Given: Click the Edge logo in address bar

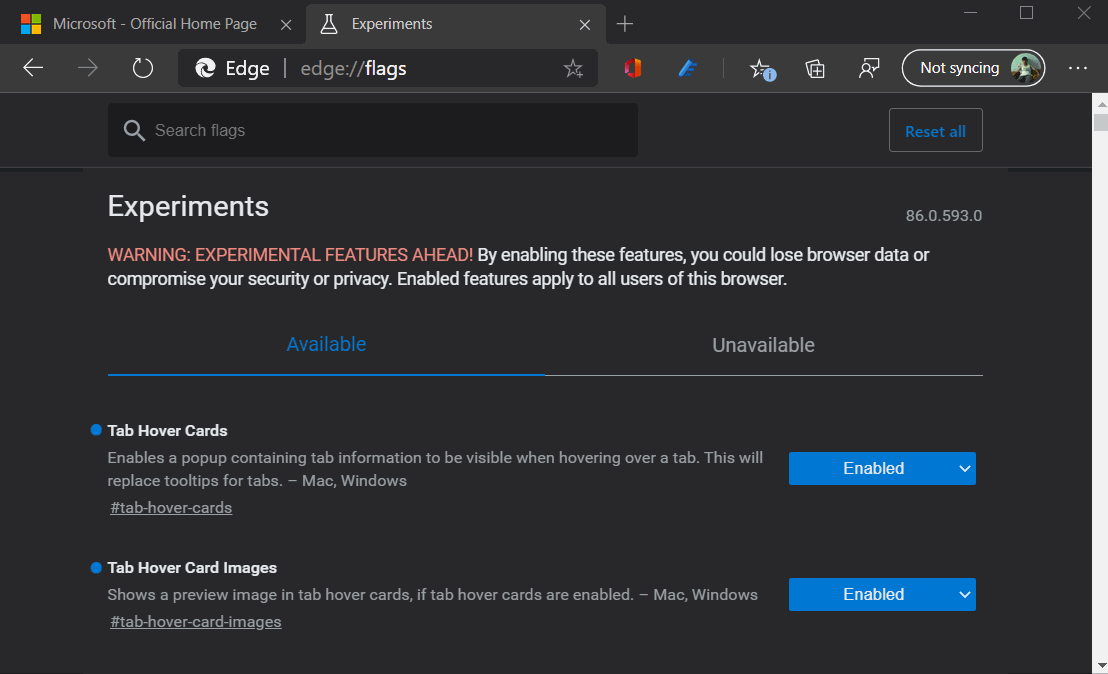Looking at the screenshot, I should click(205, 68).
